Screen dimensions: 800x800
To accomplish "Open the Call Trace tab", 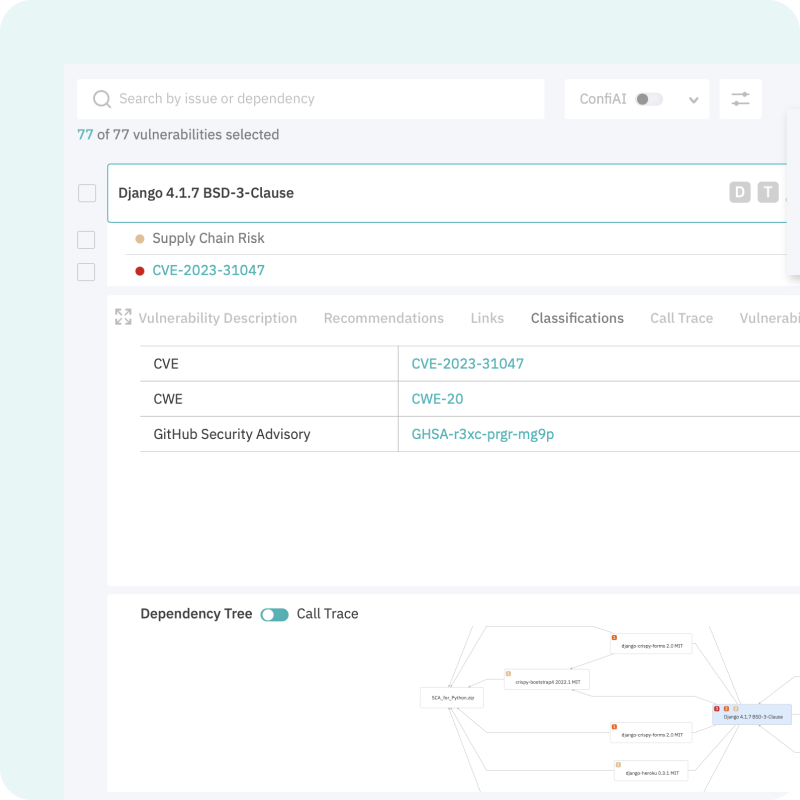I will click(681, 318).
